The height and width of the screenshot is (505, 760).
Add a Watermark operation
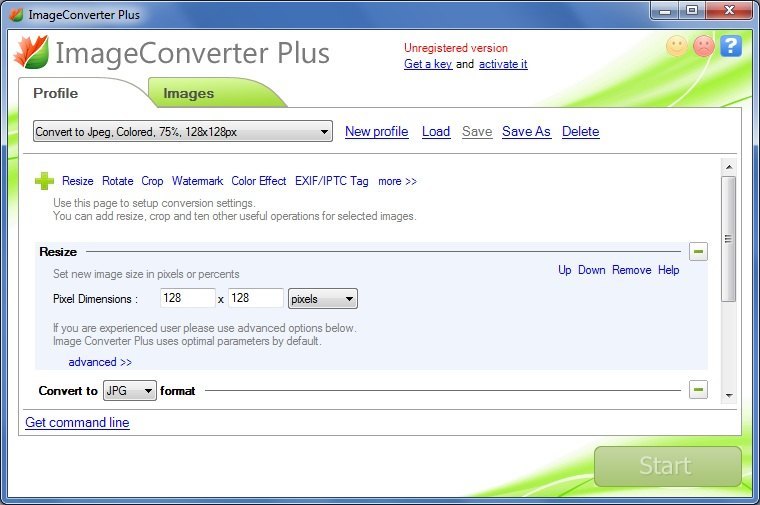[197, 181]
